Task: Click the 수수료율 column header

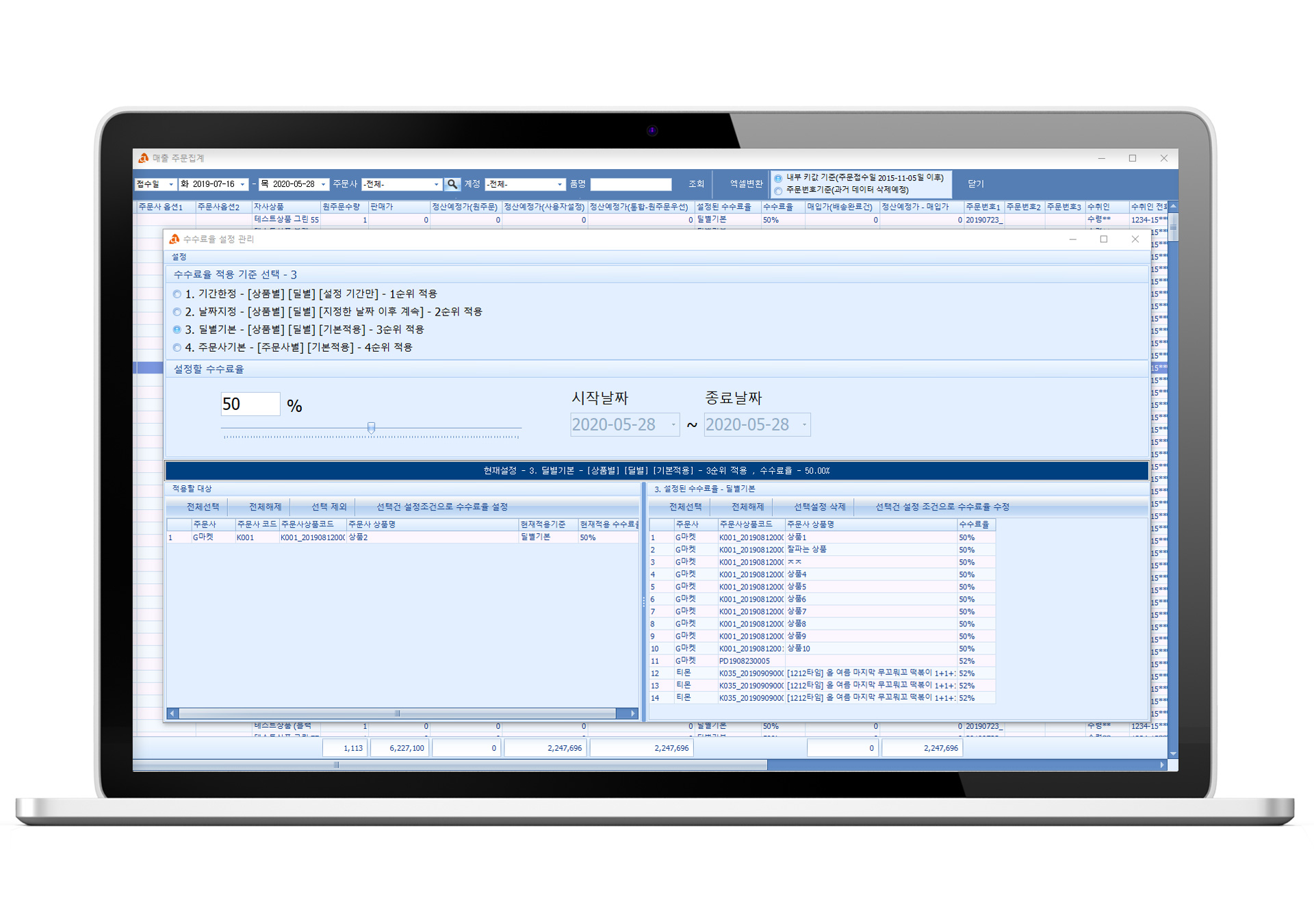Action: point(777,207)
